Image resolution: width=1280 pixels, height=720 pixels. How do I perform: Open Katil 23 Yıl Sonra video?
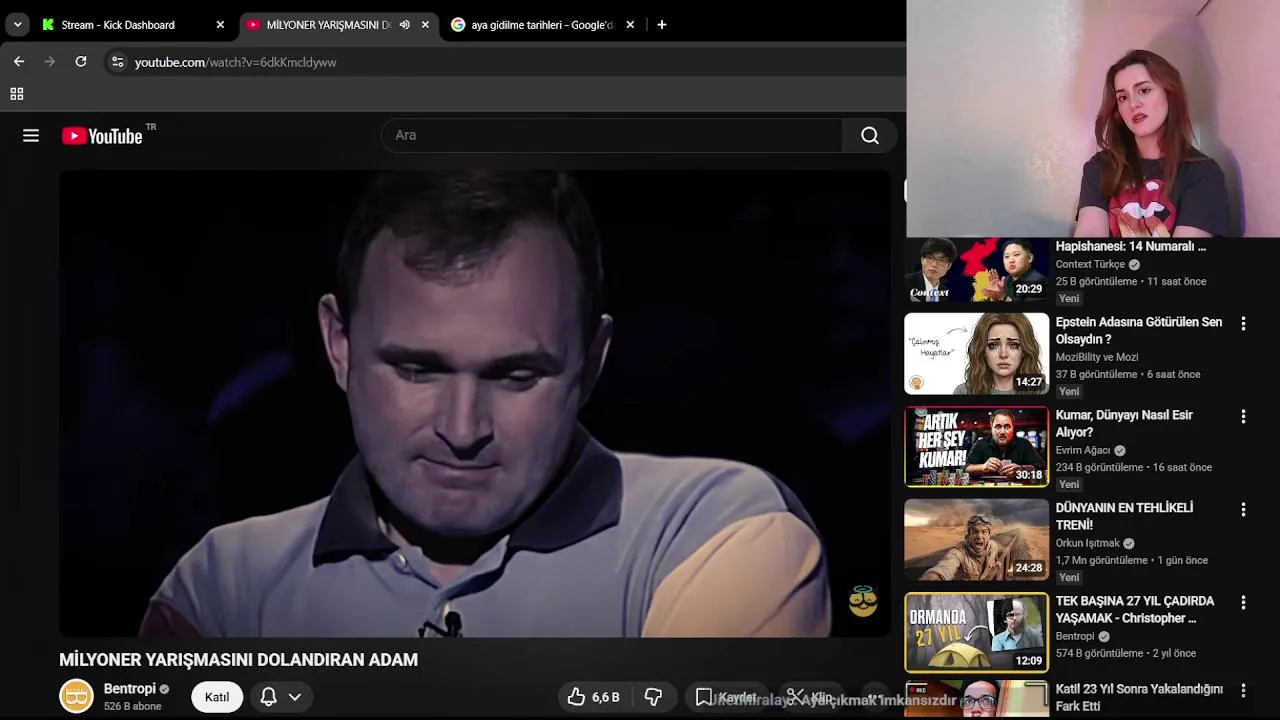(1139, 697)
